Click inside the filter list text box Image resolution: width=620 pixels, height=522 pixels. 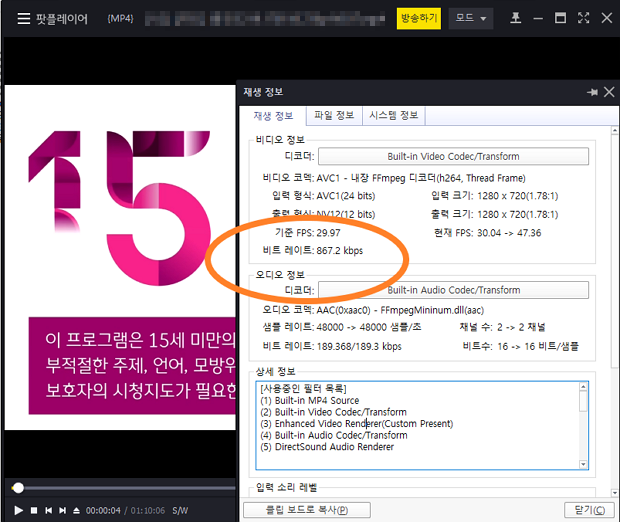422,426
